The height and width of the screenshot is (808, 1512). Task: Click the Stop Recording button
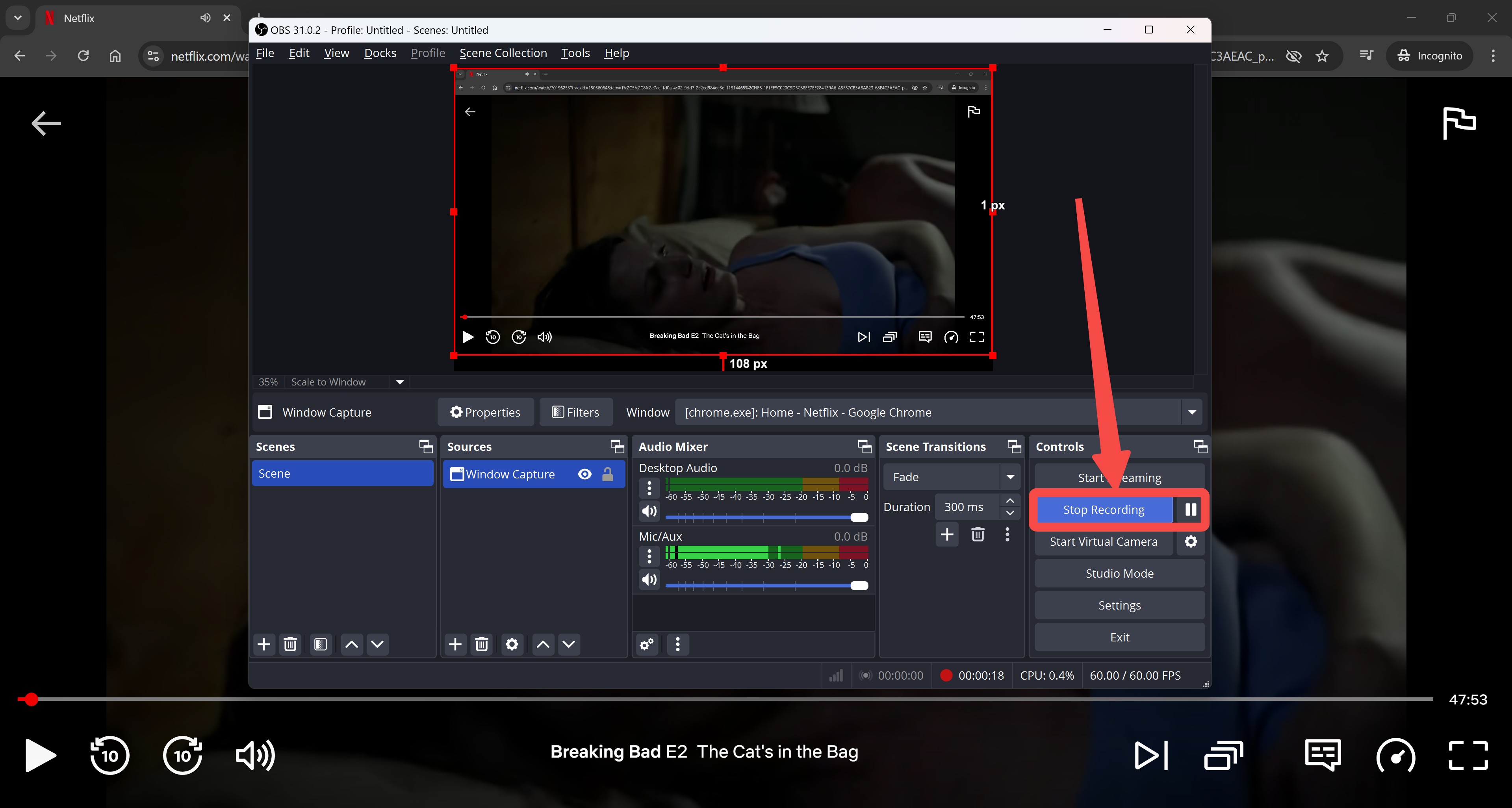pos(1104,509)
